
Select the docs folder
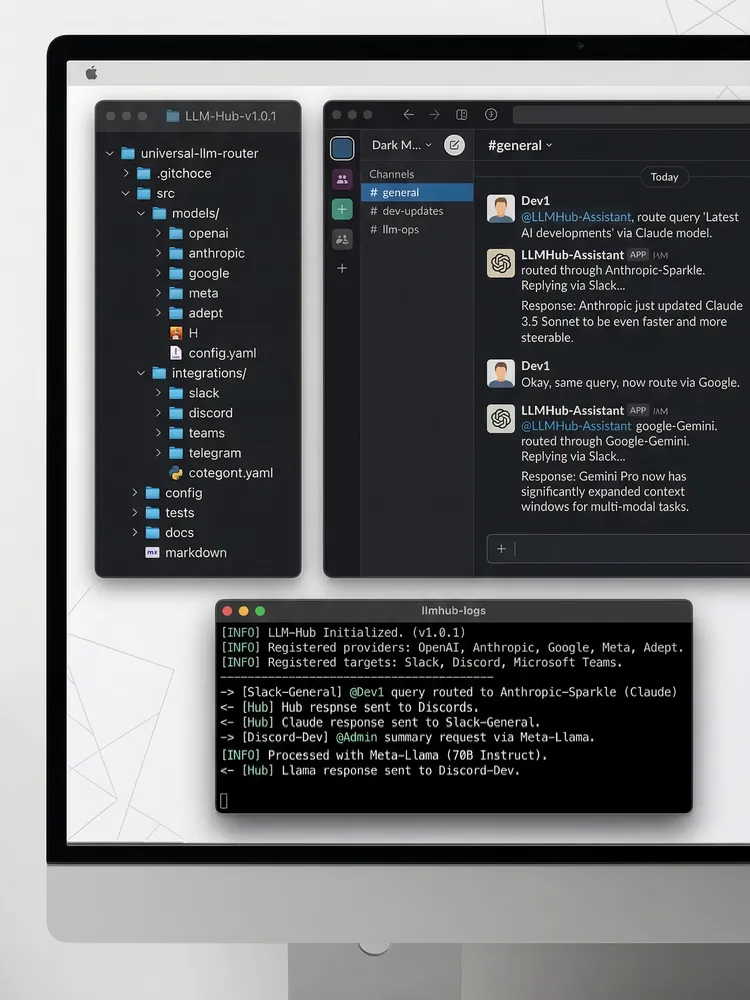[170, 533]
